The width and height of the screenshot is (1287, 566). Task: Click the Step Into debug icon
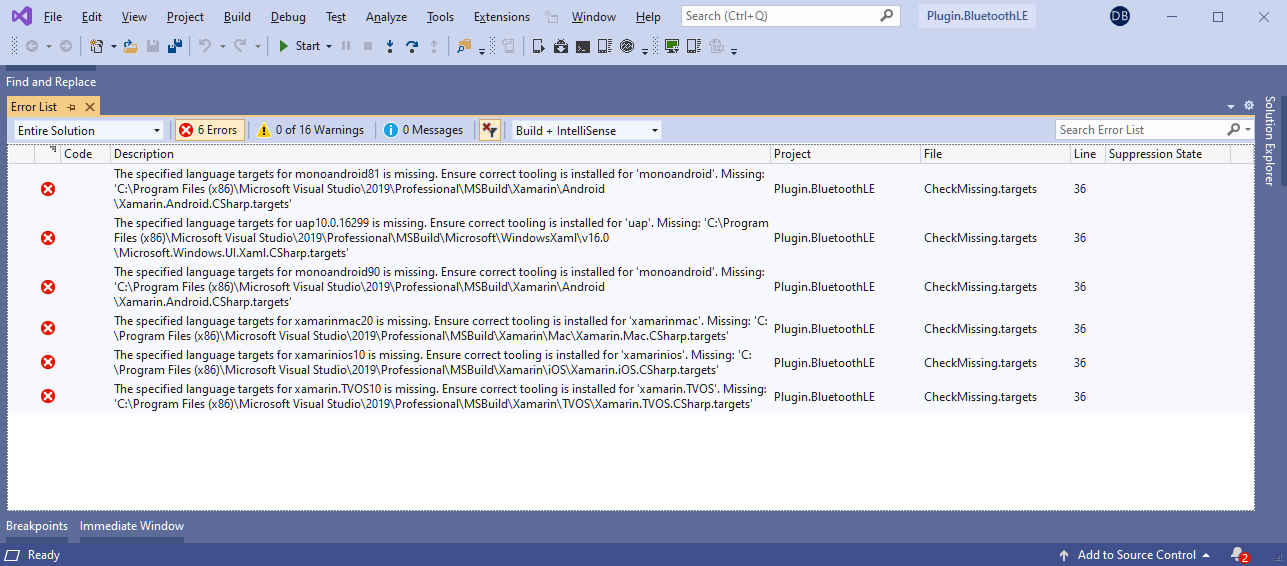390,46
